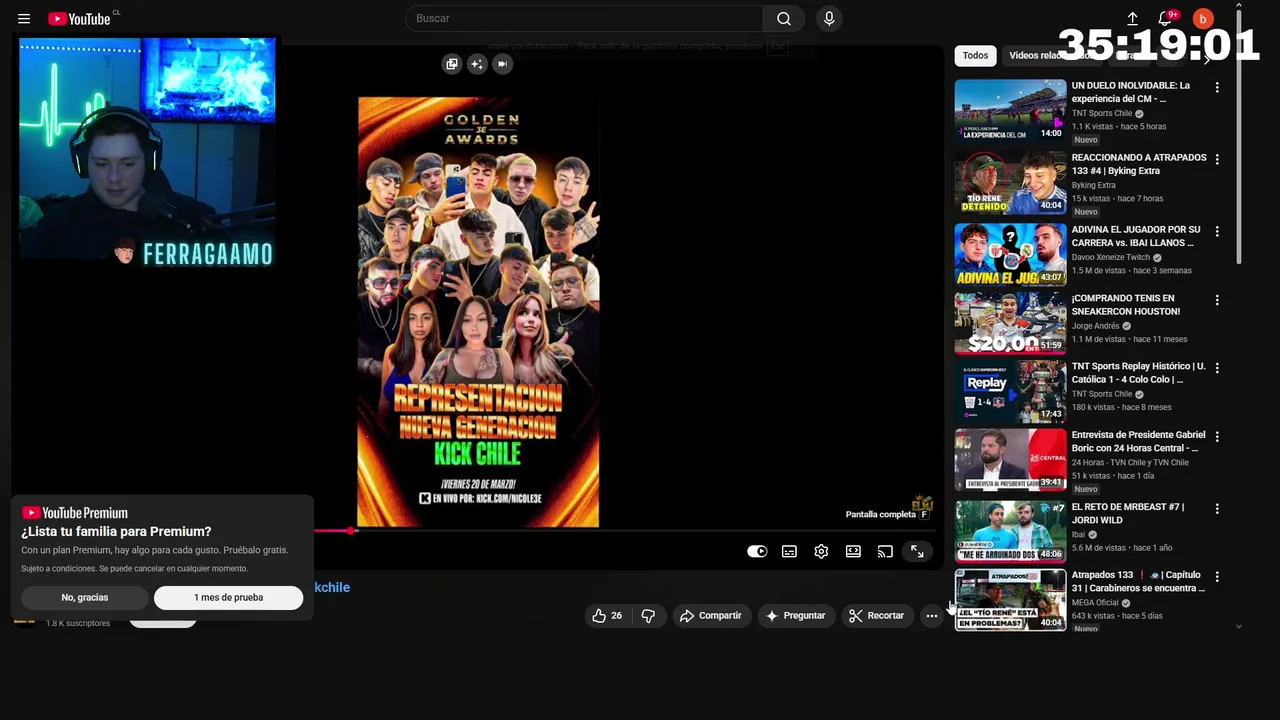The height and width of the screenshot is (720, 1280).
Task: Click ADIVINA EL JUGADOR POR SU CARRERA title
Action: pos(1136,236)
